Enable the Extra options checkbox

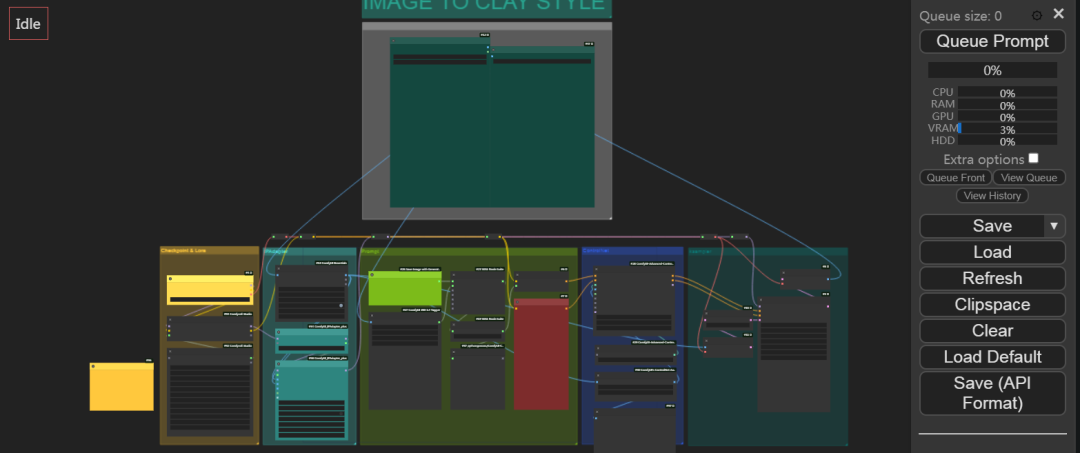pos(1033,158)
